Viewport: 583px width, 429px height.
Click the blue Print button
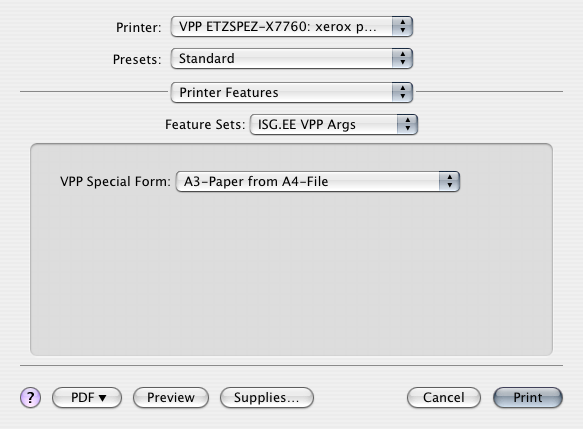click(x=528, y=397)
